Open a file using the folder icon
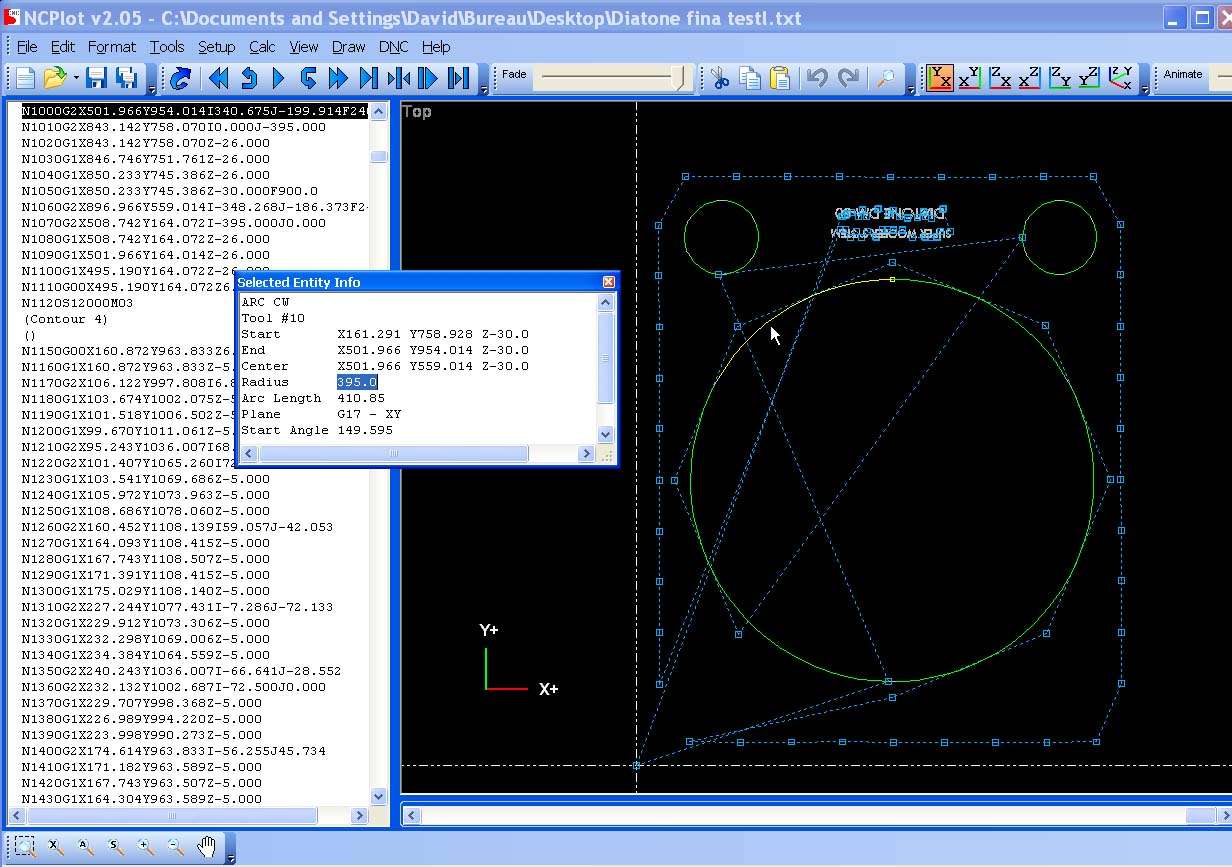The height and width of the screenshot is (867, 1232). click(x=54, y=78)
